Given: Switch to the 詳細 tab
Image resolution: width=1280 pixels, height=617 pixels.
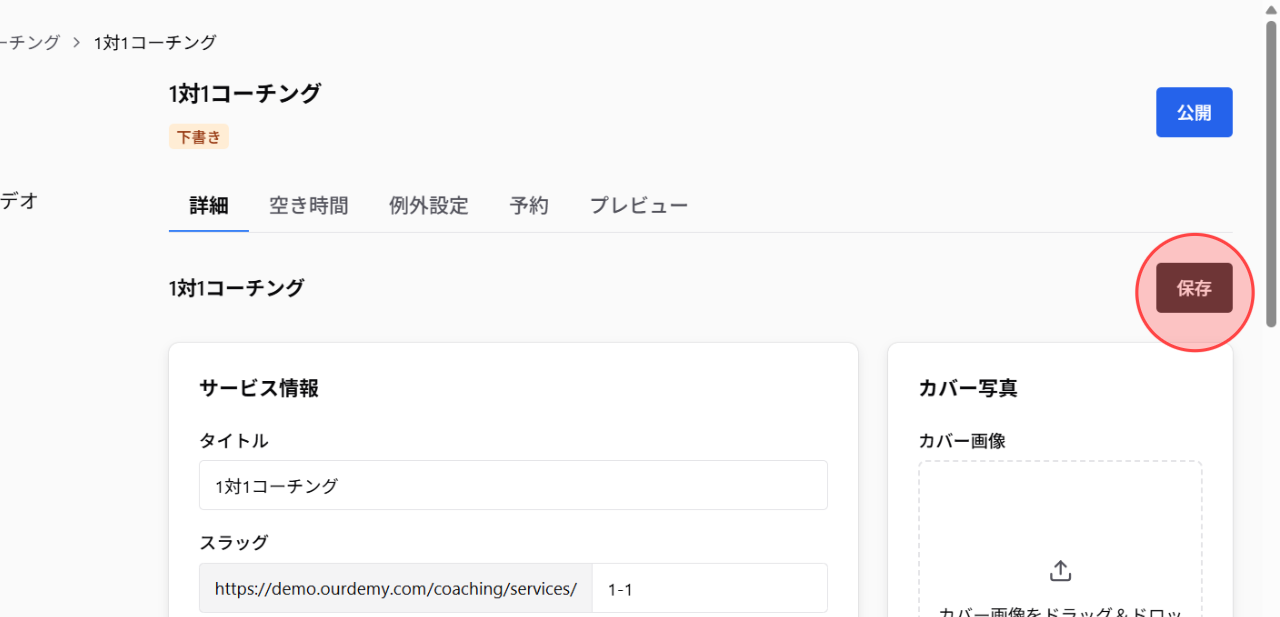Looking at the screenshot, I should coord(209,206).
